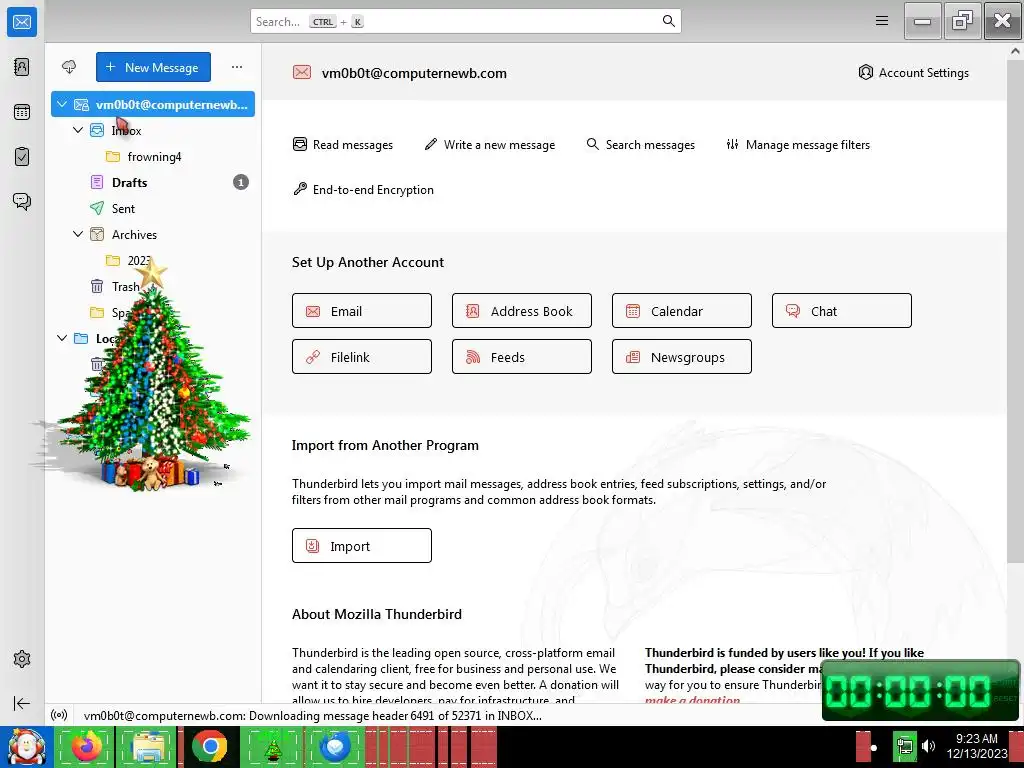Open the Calendar space icon in sidebar
Viewport: 1024px width, 768px height.
click(22, 112)
